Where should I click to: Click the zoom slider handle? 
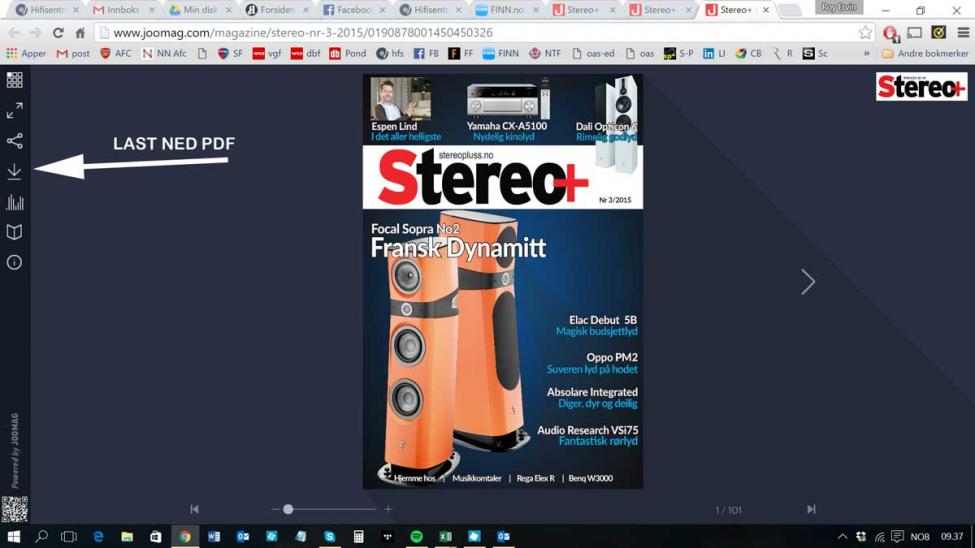288,509
